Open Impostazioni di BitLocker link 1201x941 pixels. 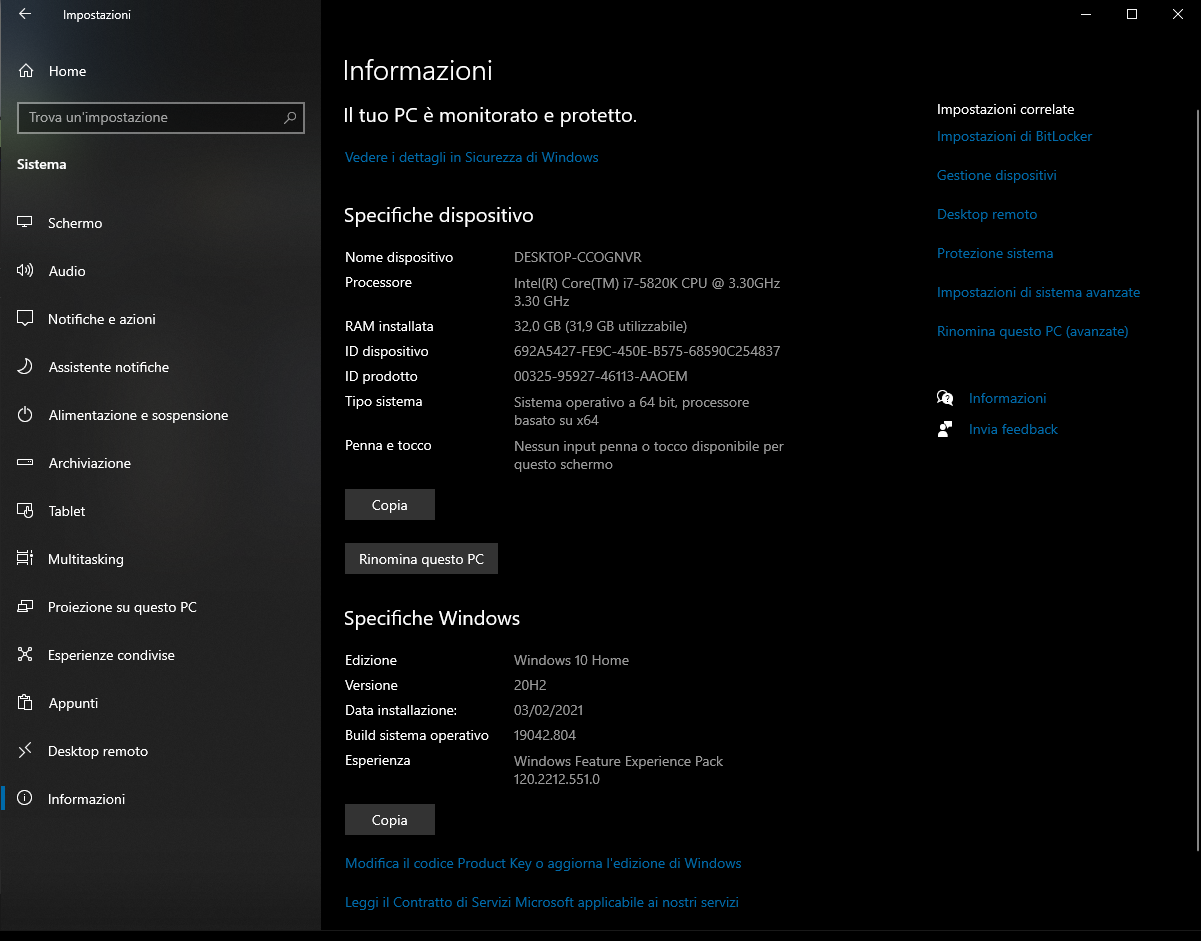coord(1014,136)
